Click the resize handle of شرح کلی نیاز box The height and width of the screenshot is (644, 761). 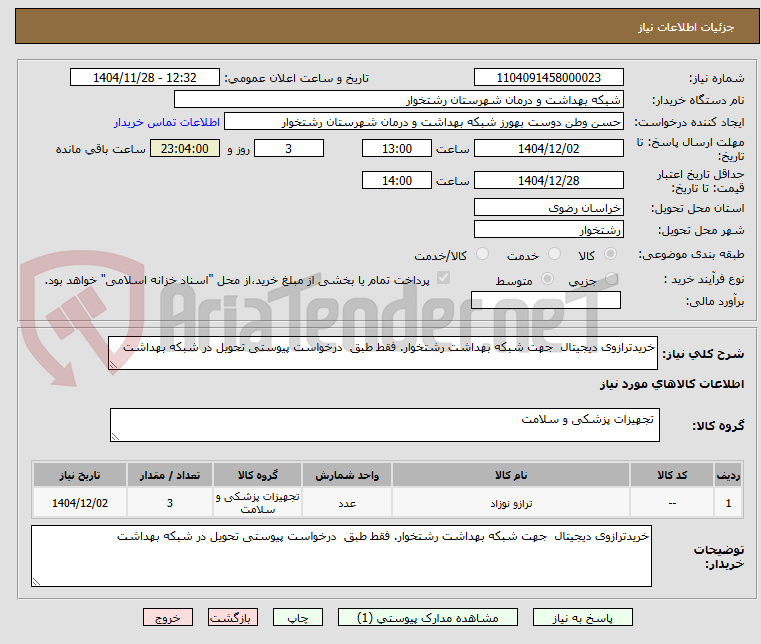point(113,365)
